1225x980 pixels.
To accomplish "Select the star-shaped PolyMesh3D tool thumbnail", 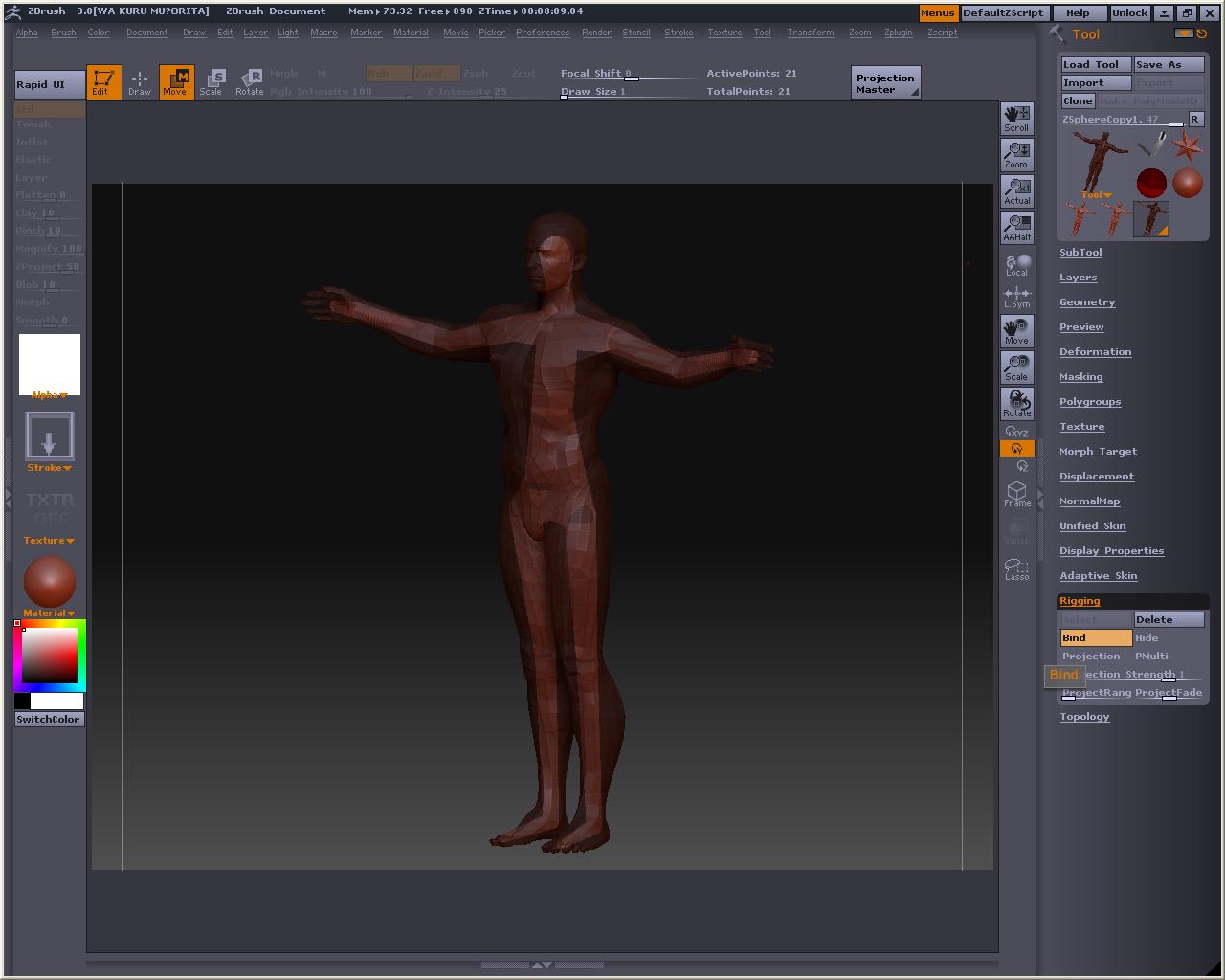I will click(1188, 146).
